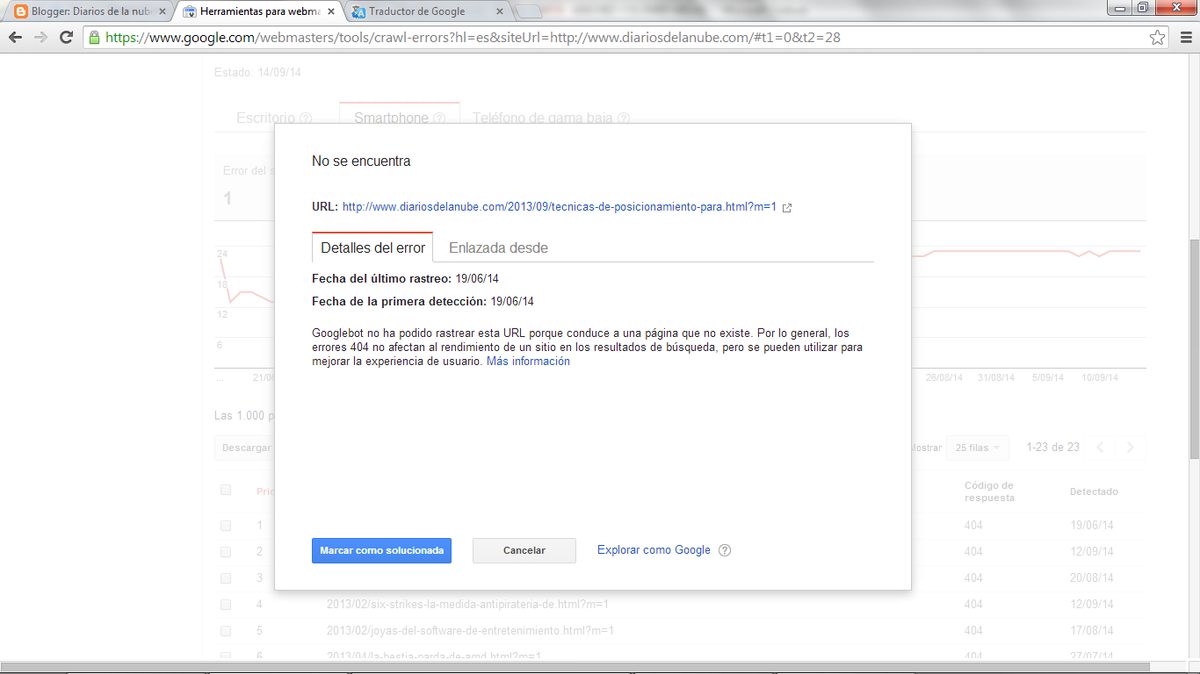Bookmark this page with the star icon
This screenshot has width=1200, height=674.
click(x=1157, y=37)
